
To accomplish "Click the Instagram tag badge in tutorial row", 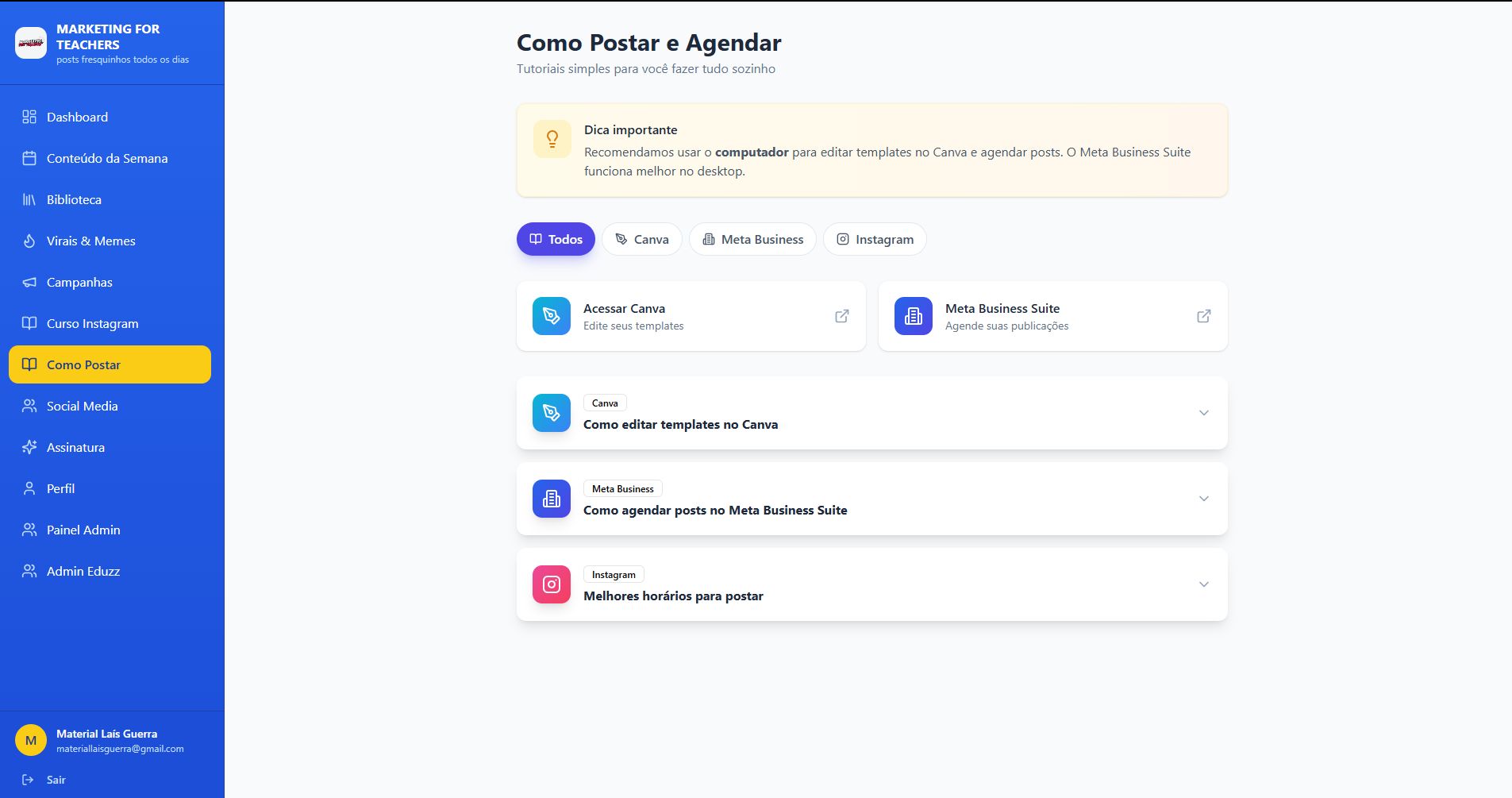I will click(614, 575).
